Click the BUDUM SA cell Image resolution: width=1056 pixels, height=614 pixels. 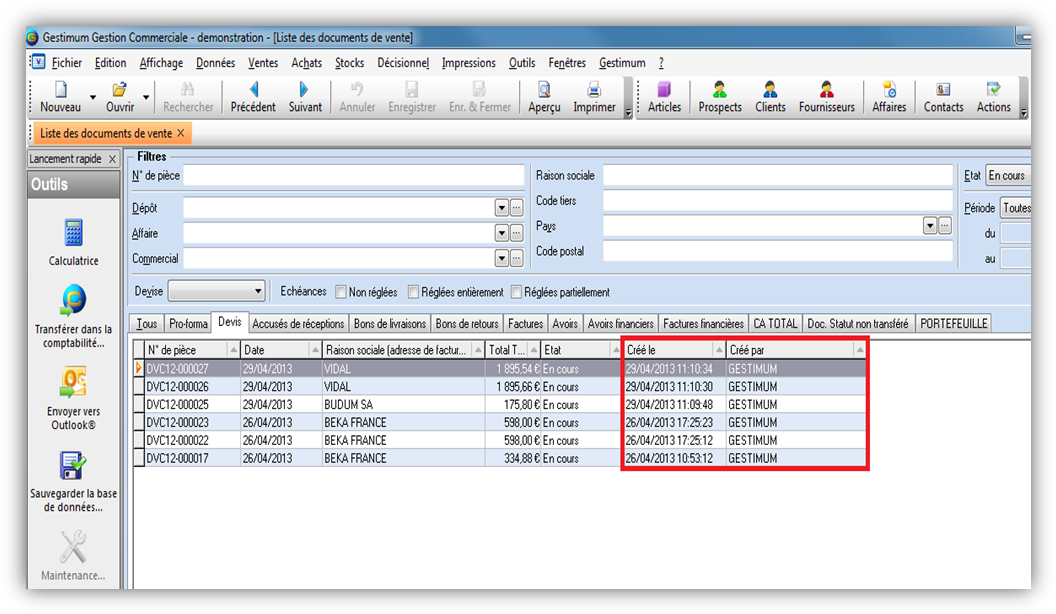coord(403,405)
